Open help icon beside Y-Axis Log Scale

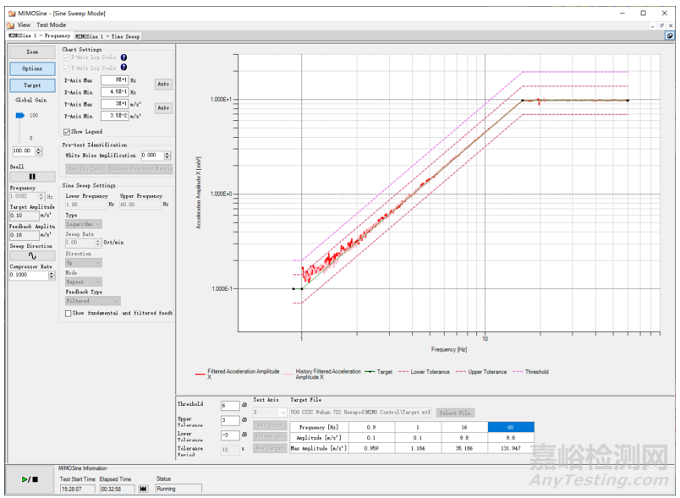pyautogui.click(x=124, y=68)
